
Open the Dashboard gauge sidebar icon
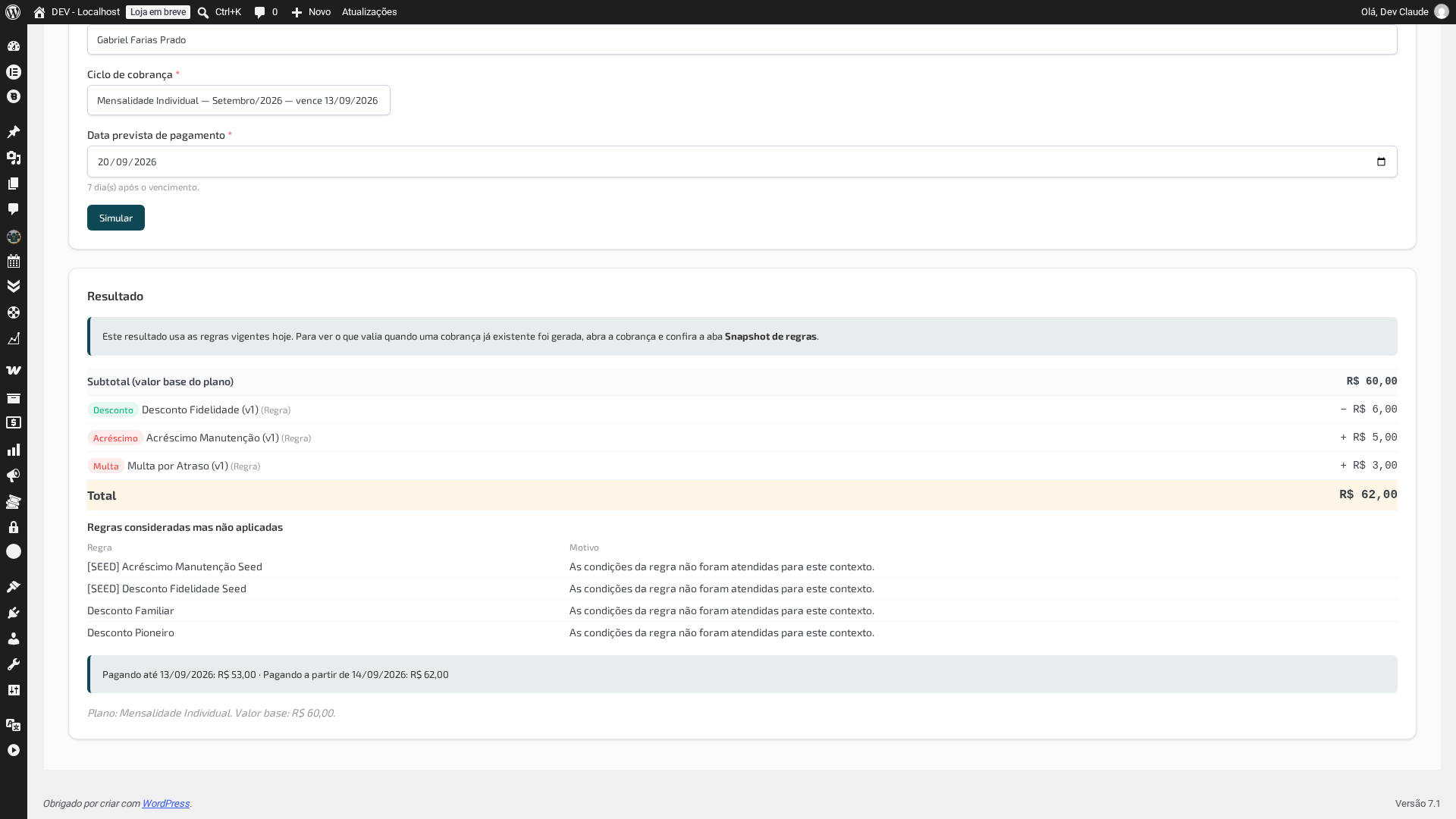tap(14, 46)
